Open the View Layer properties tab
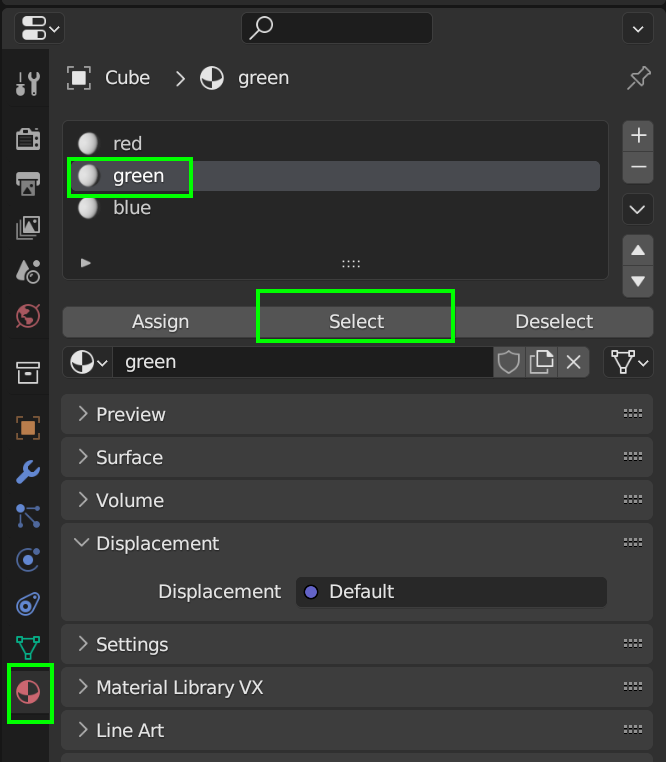 pyautogui.click(x=27, y=228)
